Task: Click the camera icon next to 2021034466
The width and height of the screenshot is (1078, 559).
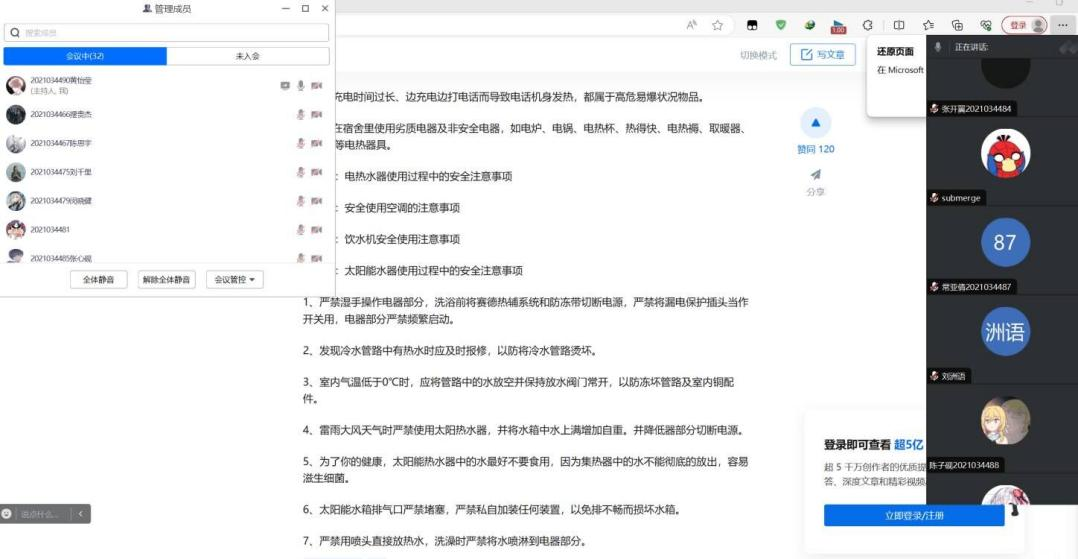Action: (316, 115)
